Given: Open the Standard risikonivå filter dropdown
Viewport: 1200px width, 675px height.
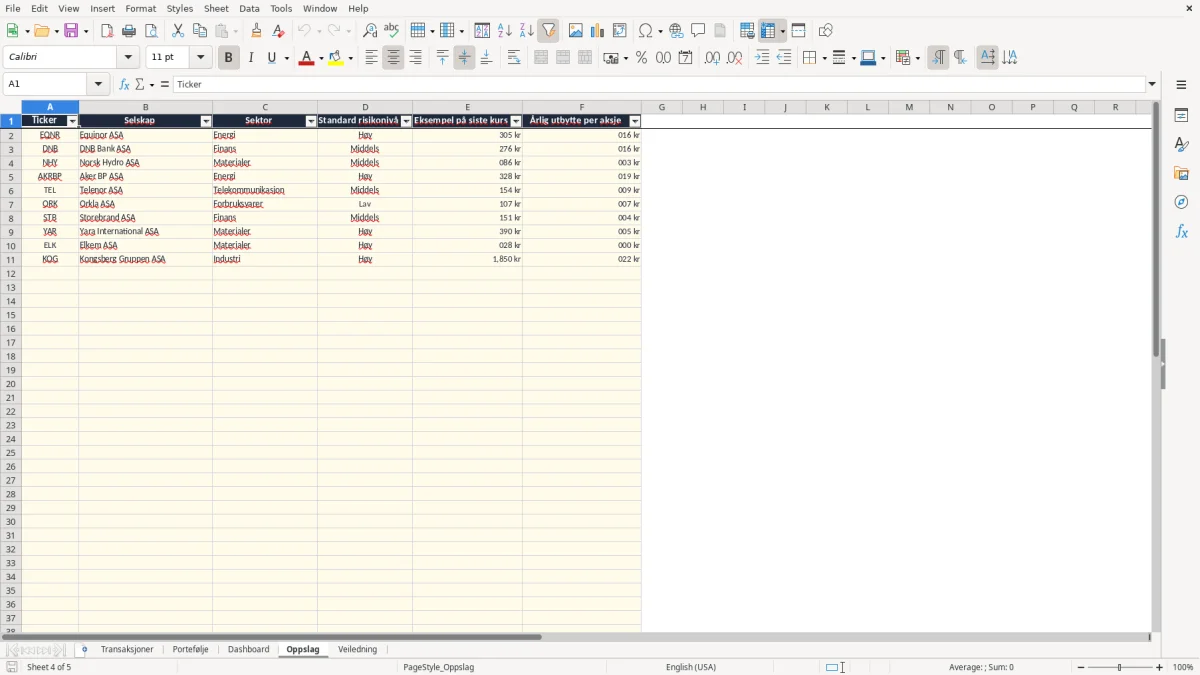Looking at the screenshot, I should tap(406, 121).
